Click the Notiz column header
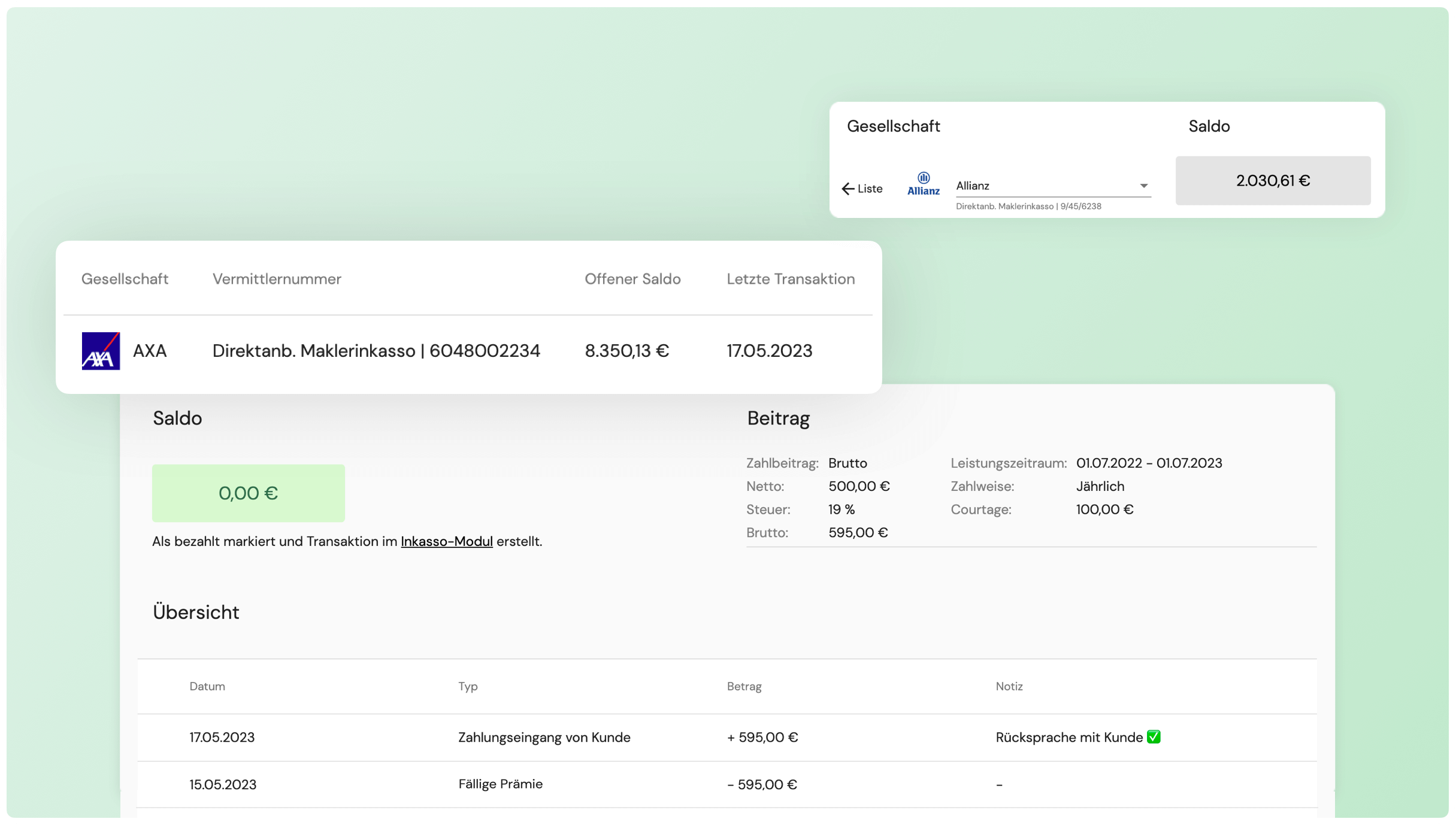 click(1009, 687)
